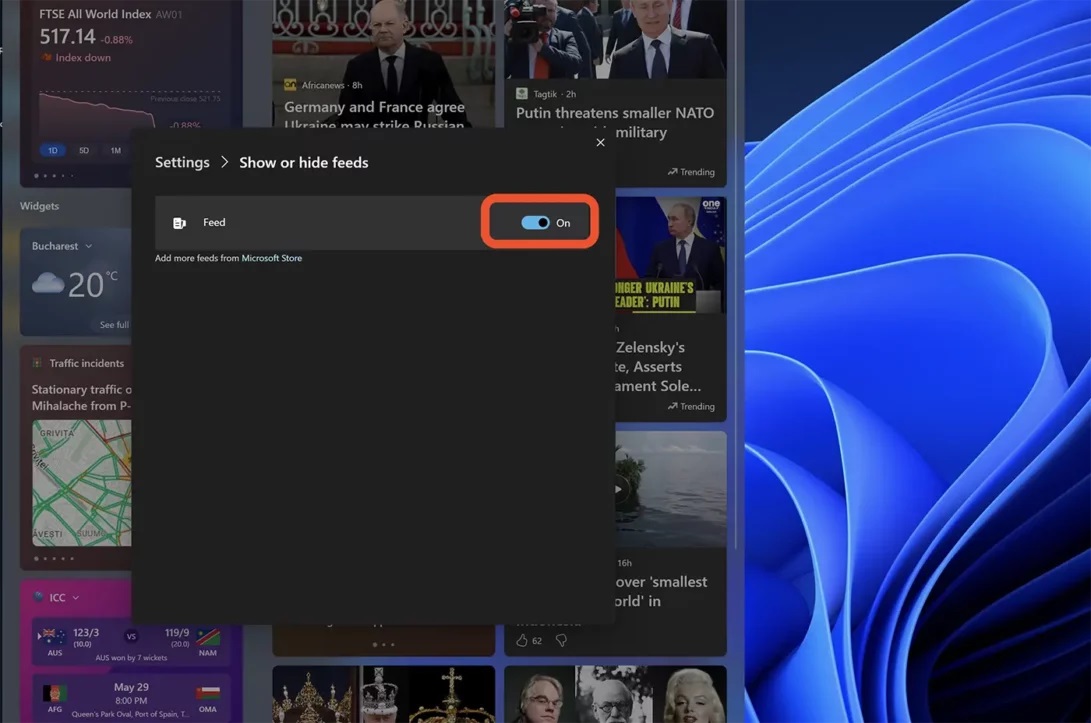This screenshot has width=1091, height=723.
Task: Click the Feed icon in settings row
Action: [x=179, y=223]
